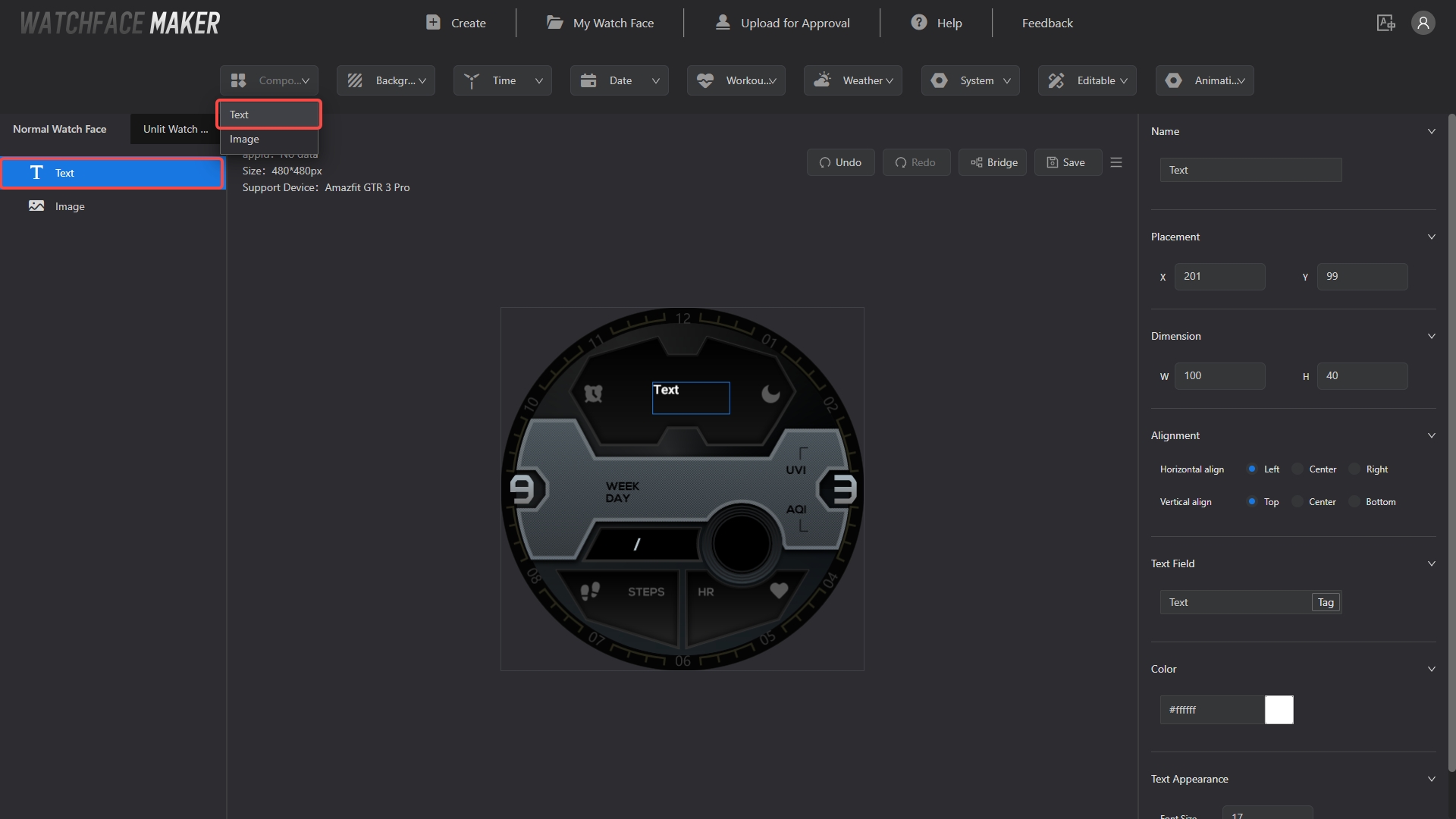Click the My Watch Face folder icon
This screenshot has width=1456, height=819.
[555, 23]
